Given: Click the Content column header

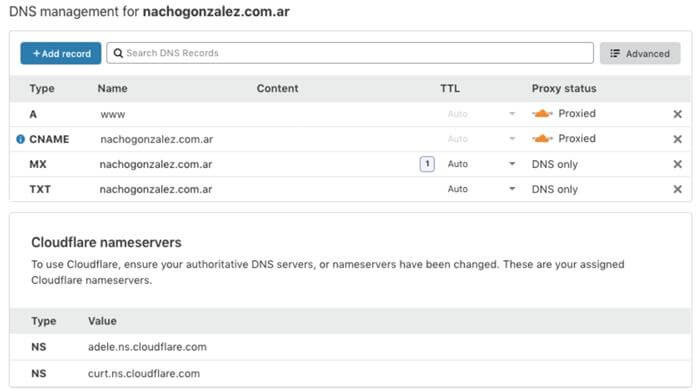Looking at the screenshot, I should [x=277, y=88].
